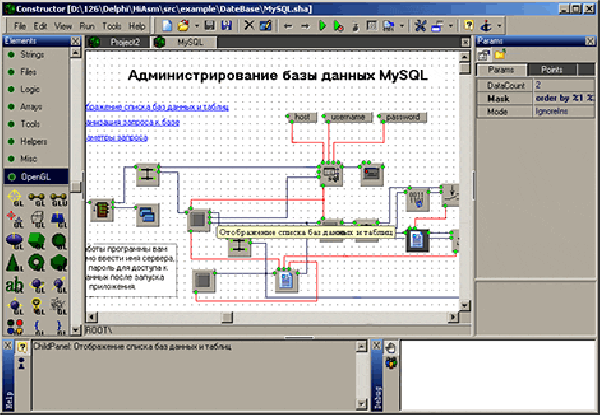This screenshot has height=415, width=600.
Task: Click the New file toolbar icon
Action: pos(167,26)
